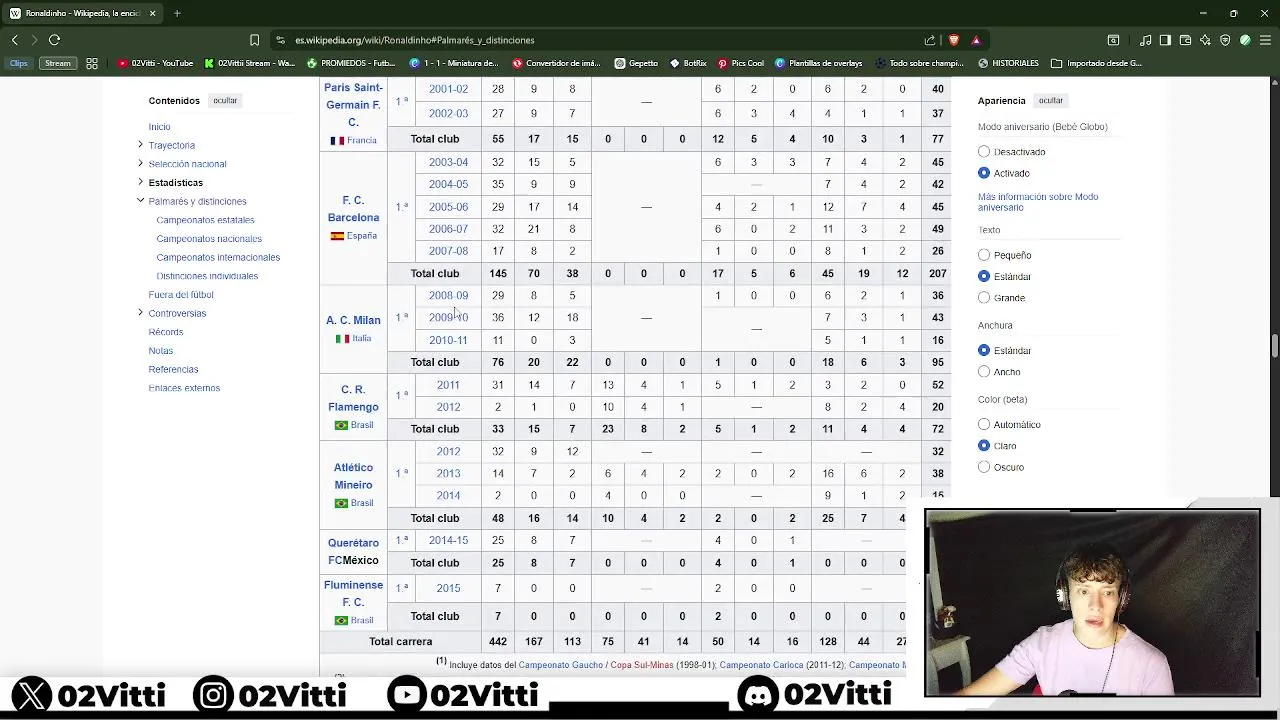The image size is (1280, 720).
Task: Close the Ronaldinho Wikipedia tab
Action: pos(153,13)
